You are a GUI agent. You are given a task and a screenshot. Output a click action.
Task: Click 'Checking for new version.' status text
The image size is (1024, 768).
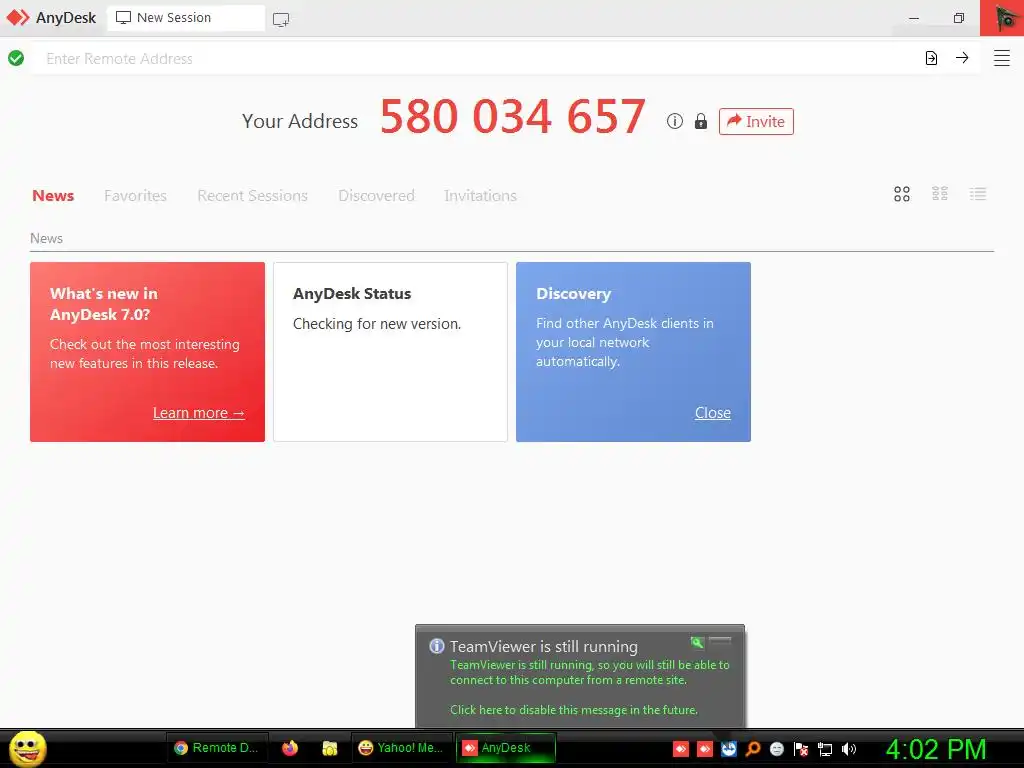tap(377, 324)
